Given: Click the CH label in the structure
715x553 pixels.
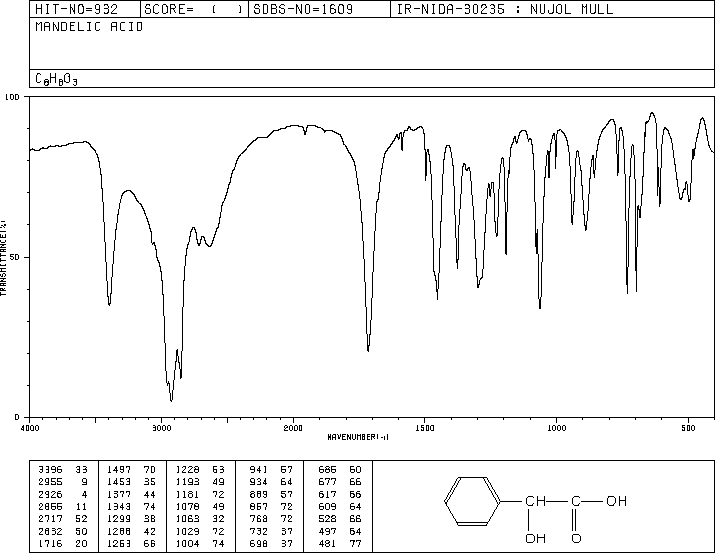Looking at the screenshot, I should coord(535,501).
